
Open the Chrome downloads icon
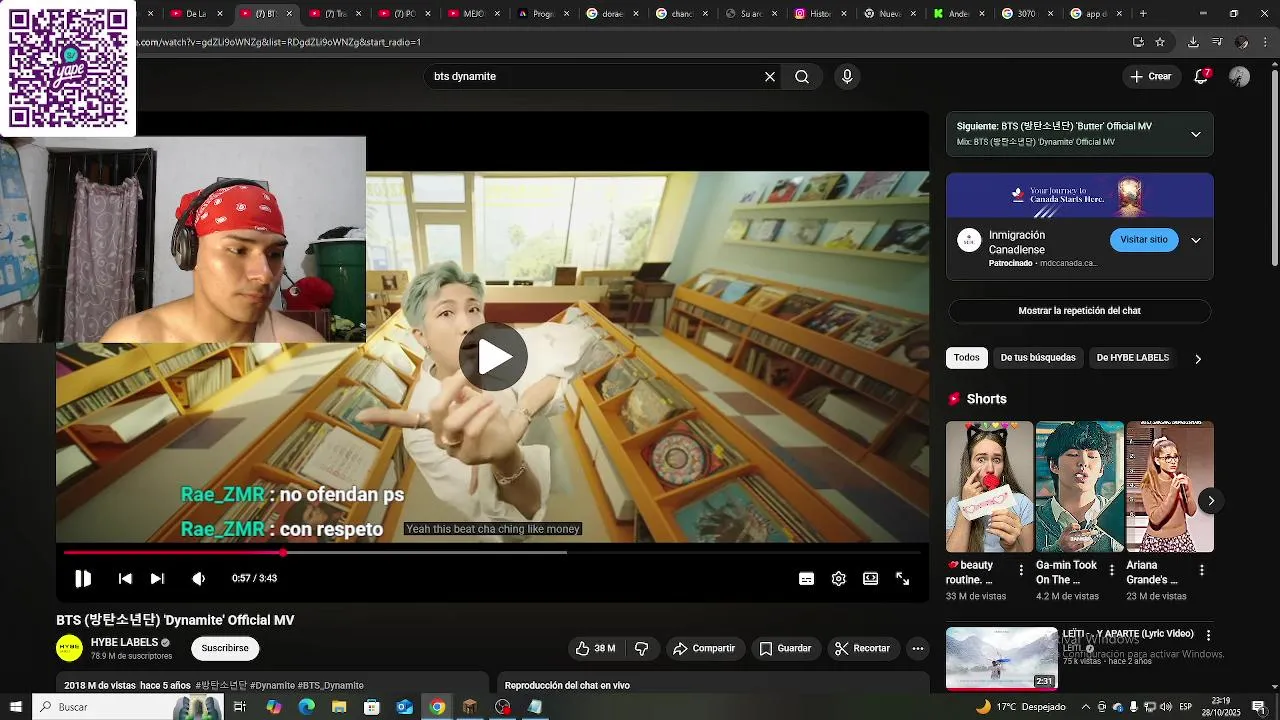tap(1193, 42)
